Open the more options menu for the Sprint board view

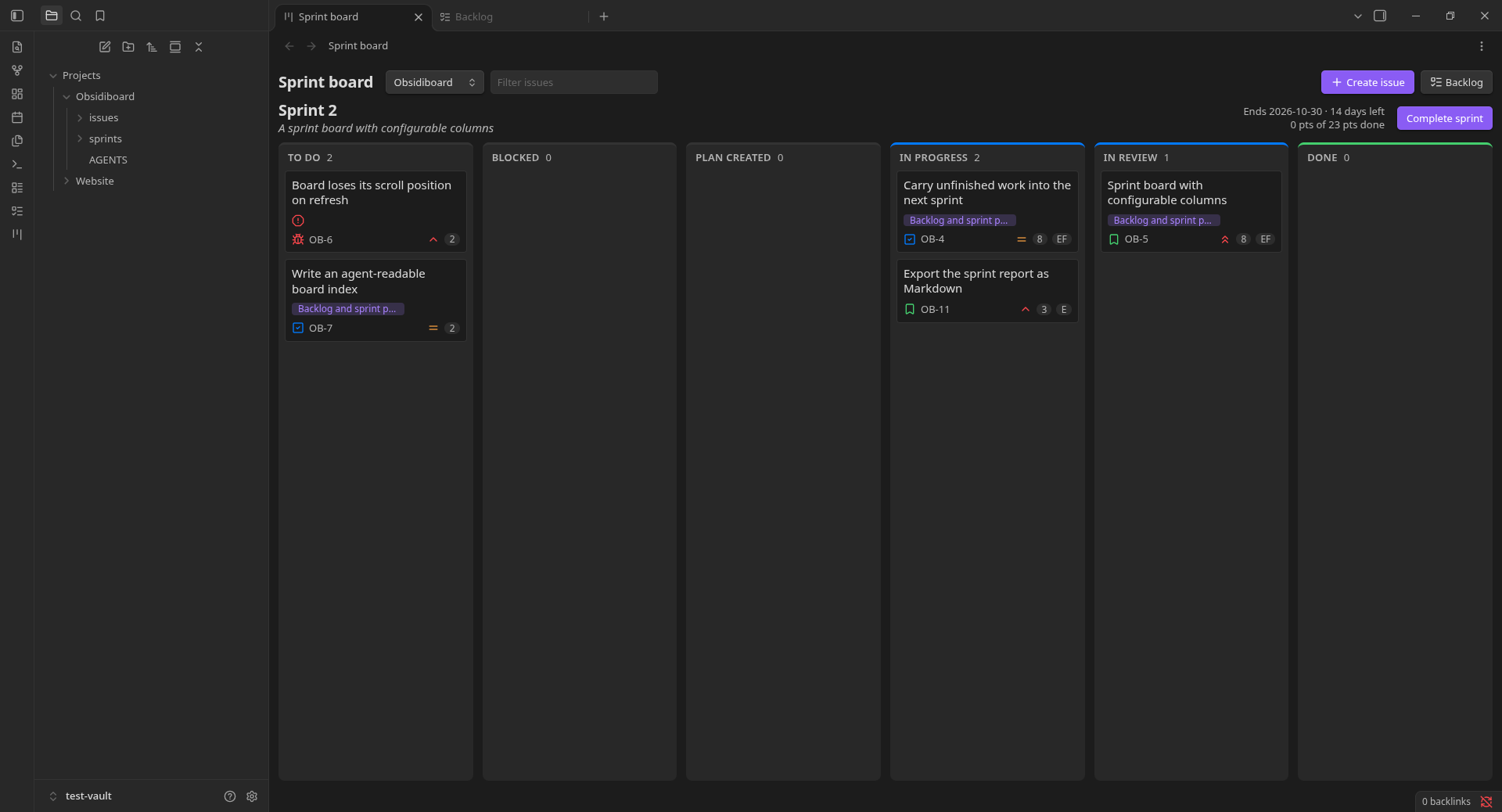pos(1482,46)
